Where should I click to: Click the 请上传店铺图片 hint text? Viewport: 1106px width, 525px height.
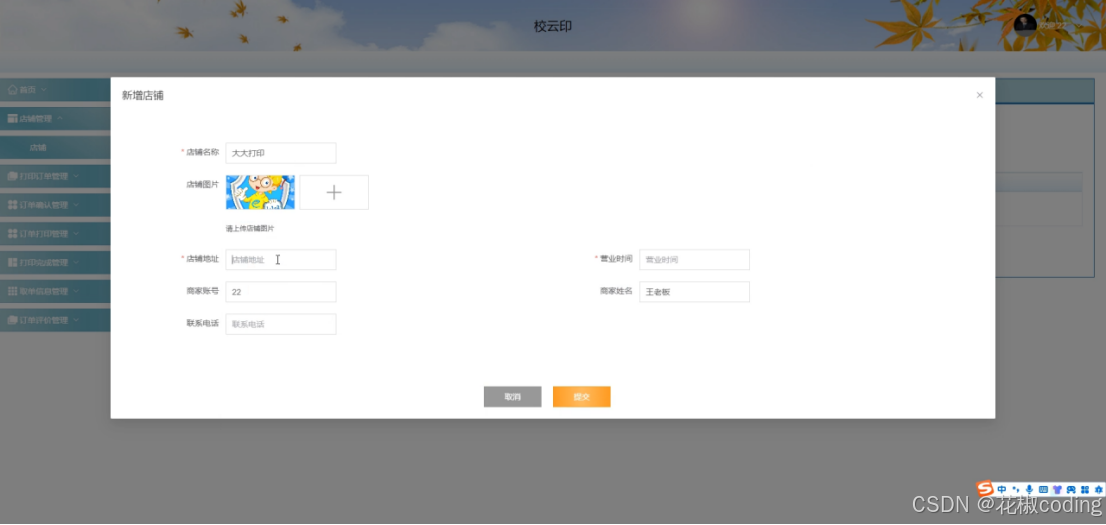point(250,229)
